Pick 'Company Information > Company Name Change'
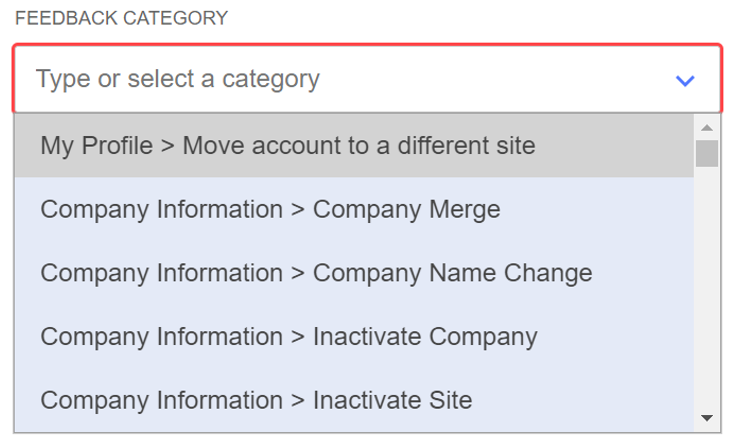 [316, 273]
